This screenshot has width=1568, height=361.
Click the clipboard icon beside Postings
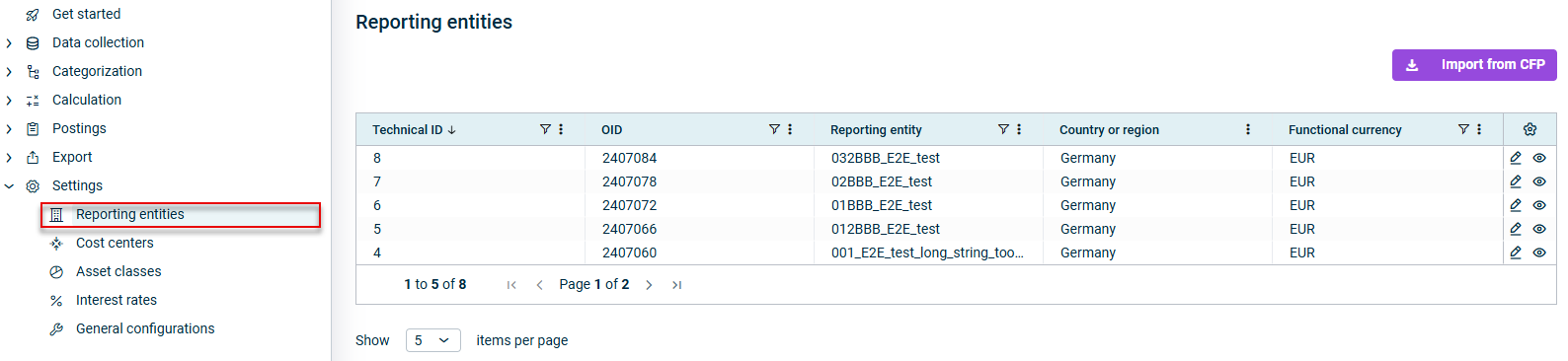[x=33, y=129]
